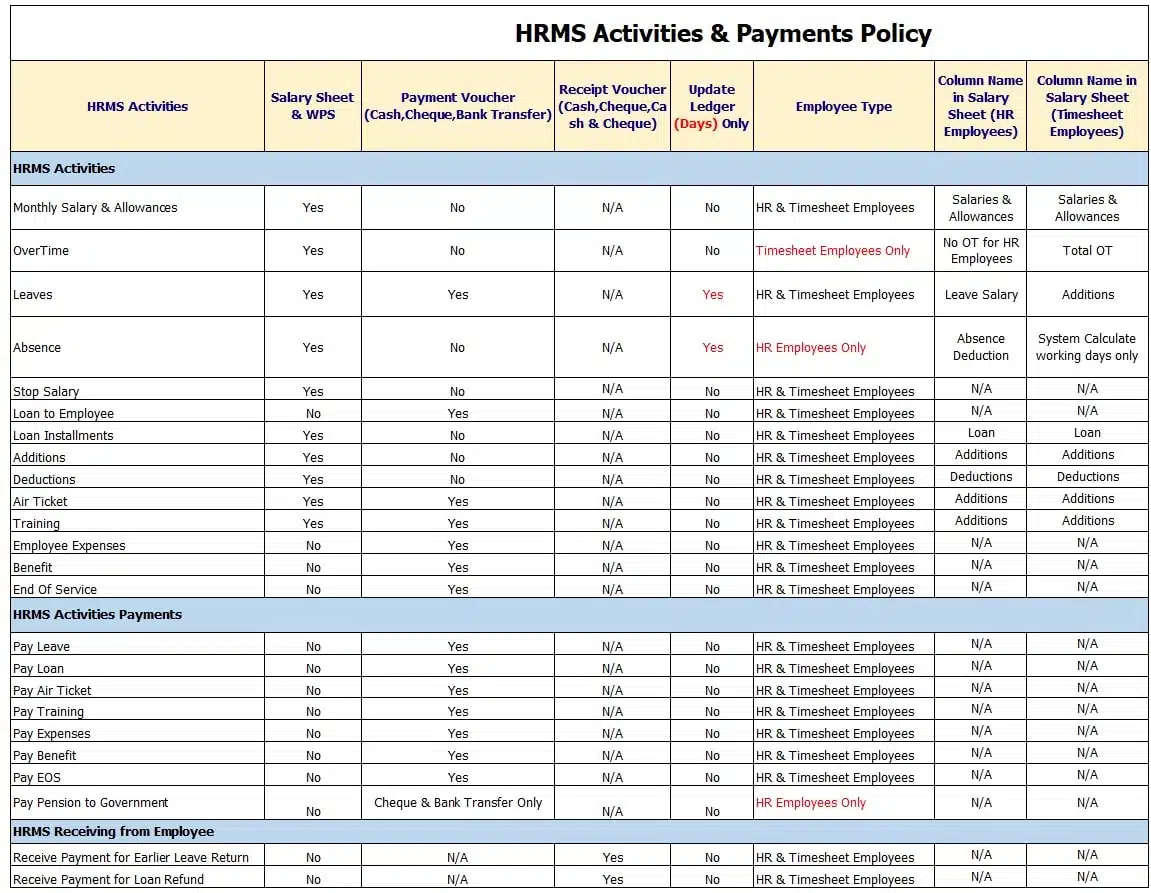Select the 'Payment Voucher' column header
Image resolution: width=1151 pixels, height=893 pixels.
pyautogui.click(x=458, y=106)
